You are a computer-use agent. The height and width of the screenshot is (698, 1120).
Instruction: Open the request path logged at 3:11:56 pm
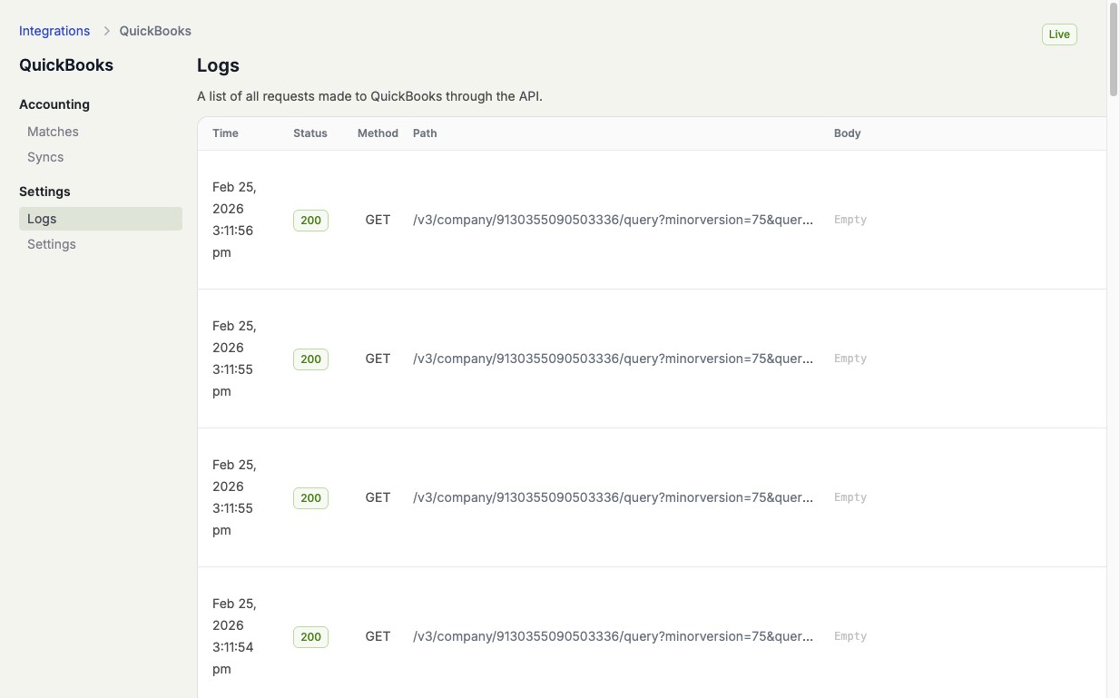tap(612, 220)
